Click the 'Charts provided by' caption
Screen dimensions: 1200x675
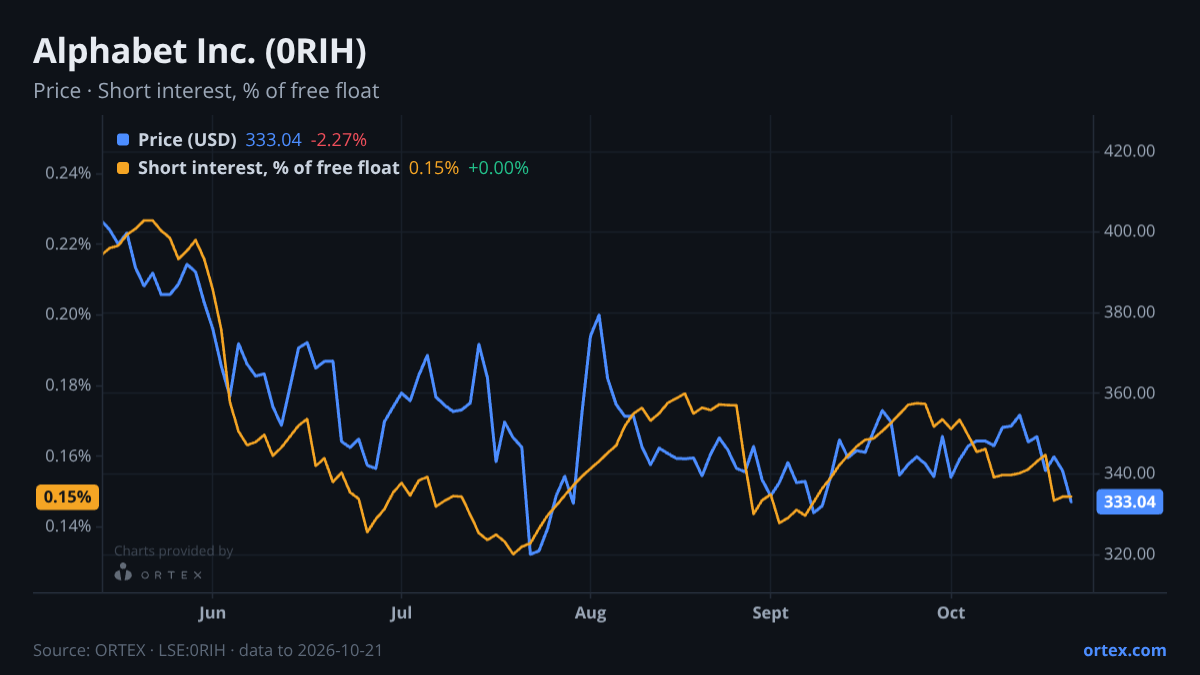pos(173,551)
